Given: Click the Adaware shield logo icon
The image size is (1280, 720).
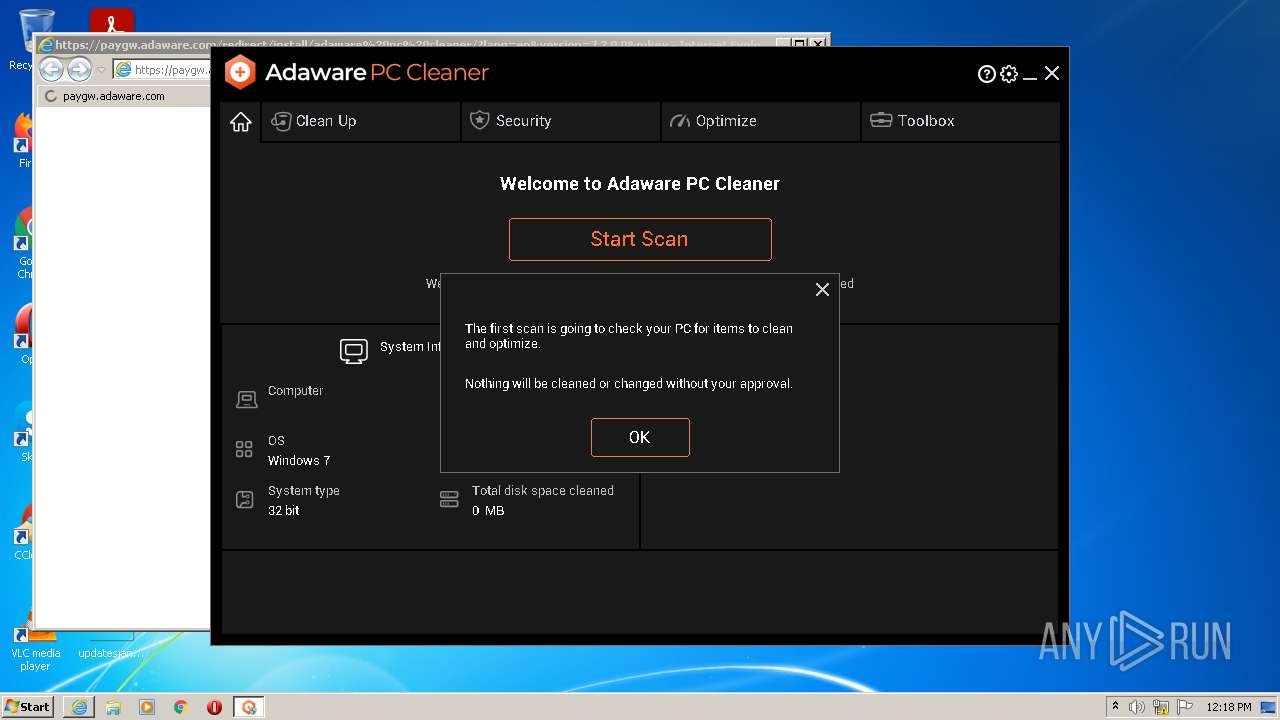Looking at the screenshot, I should pyautogui.click(x=240, y=72).
